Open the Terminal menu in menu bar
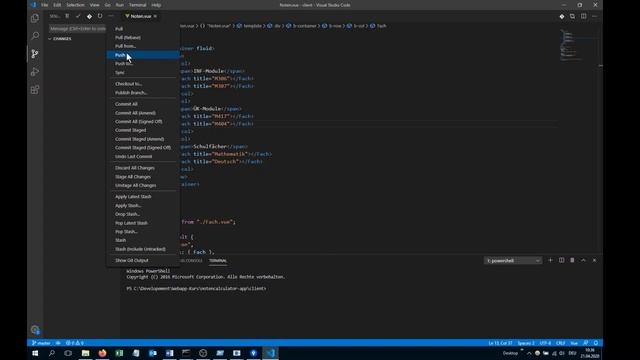640x360 pixels. click(138, 5)
